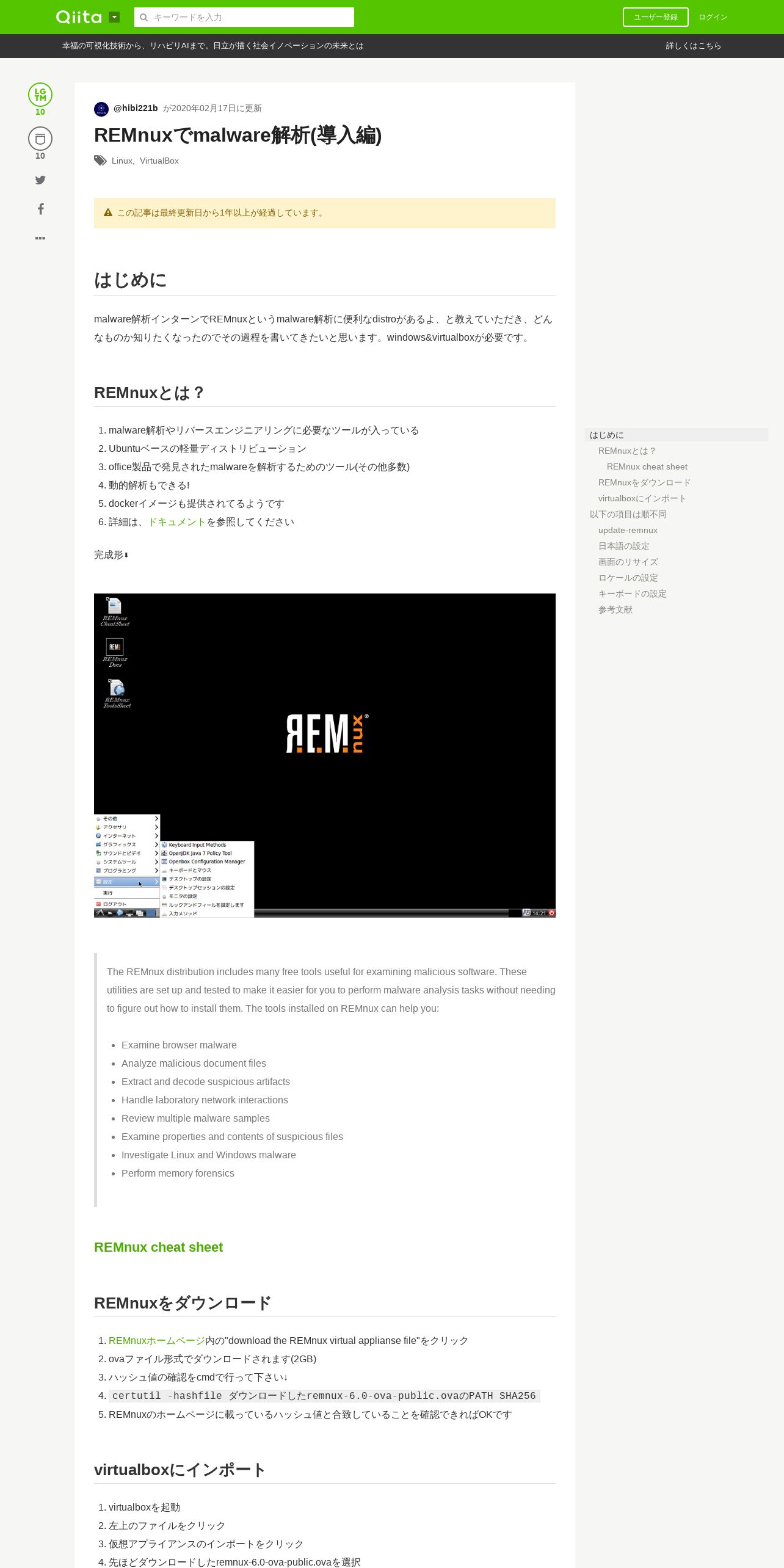Click the REMnux desktop screenshot image
The width and height of the screenshot is (784, 1568).
(325, 755)
